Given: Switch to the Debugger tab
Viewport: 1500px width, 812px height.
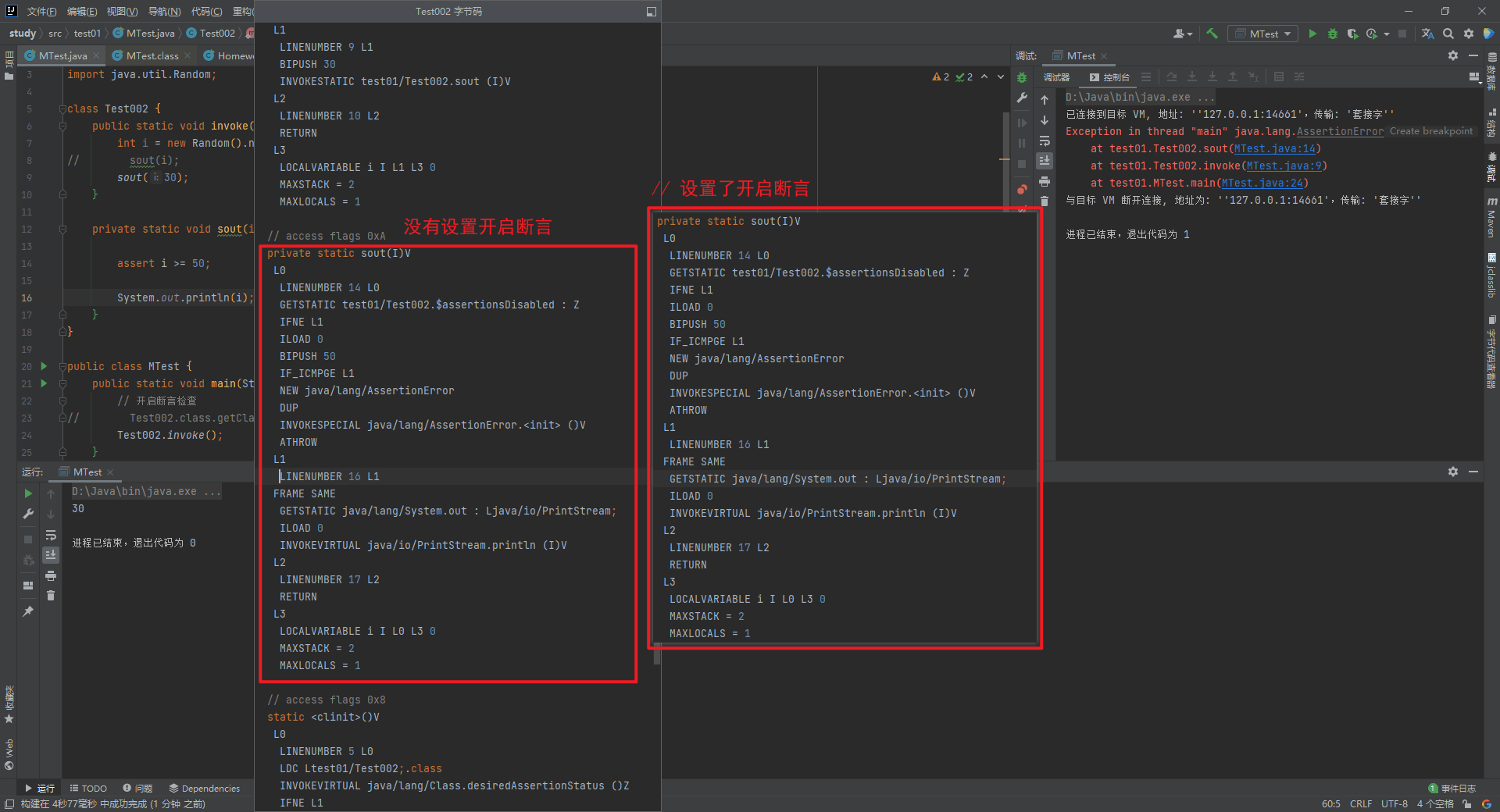Looking at the screenshot, I should coord(1056,77).
